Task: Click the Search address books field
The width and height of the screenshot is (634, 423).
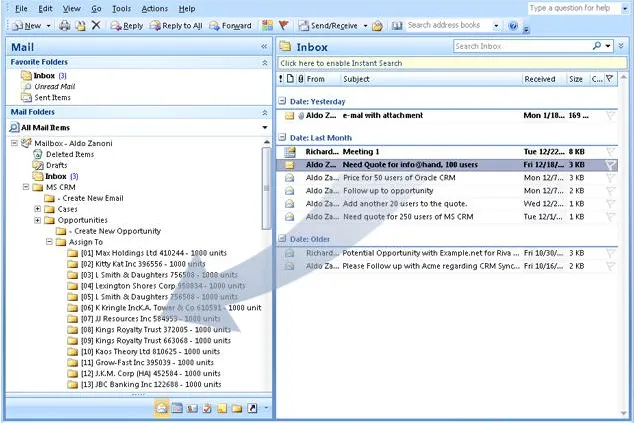Action: pyautogui.click(x=448, y=25)
